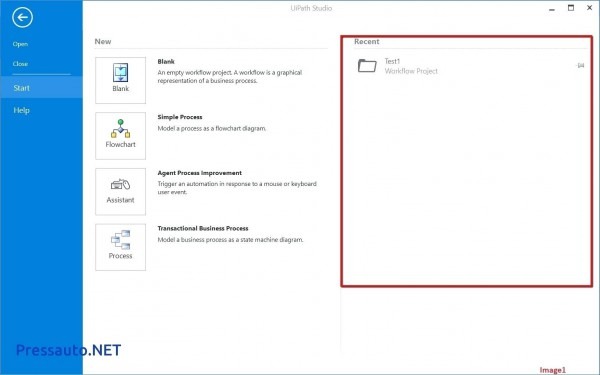
Task: Select Open in the blue sidebar
Action: [x=20, y=44]
